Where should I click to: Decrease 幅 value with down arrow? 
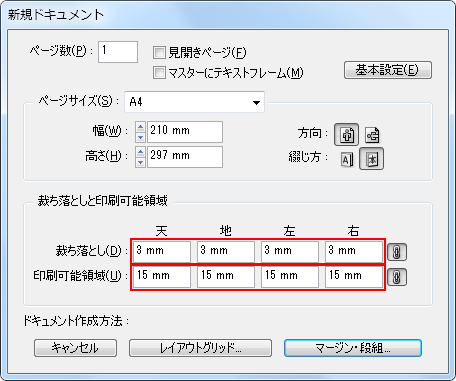point(140,137)
